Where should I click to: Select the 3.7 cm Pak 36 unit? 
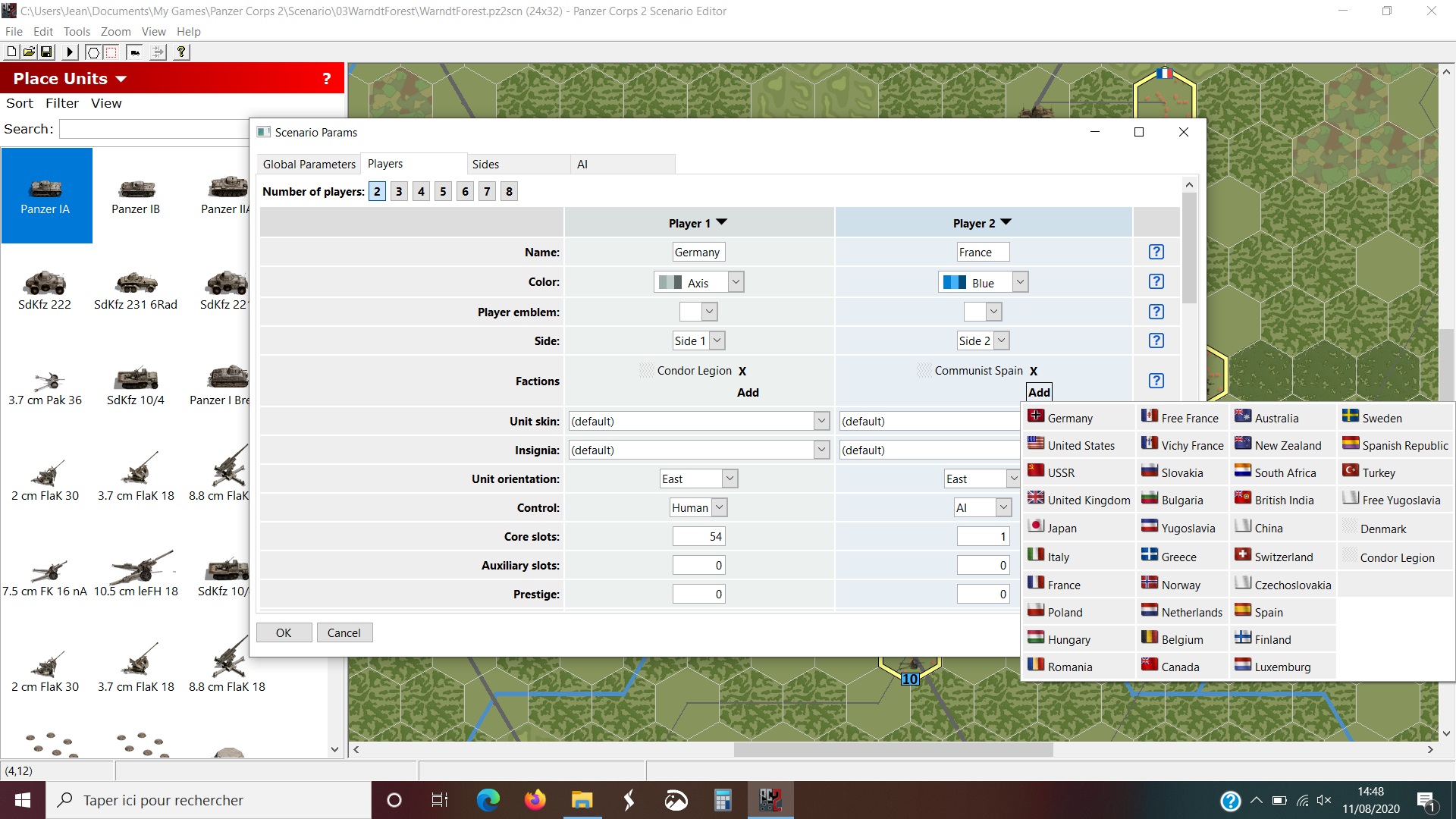point(45,387)
